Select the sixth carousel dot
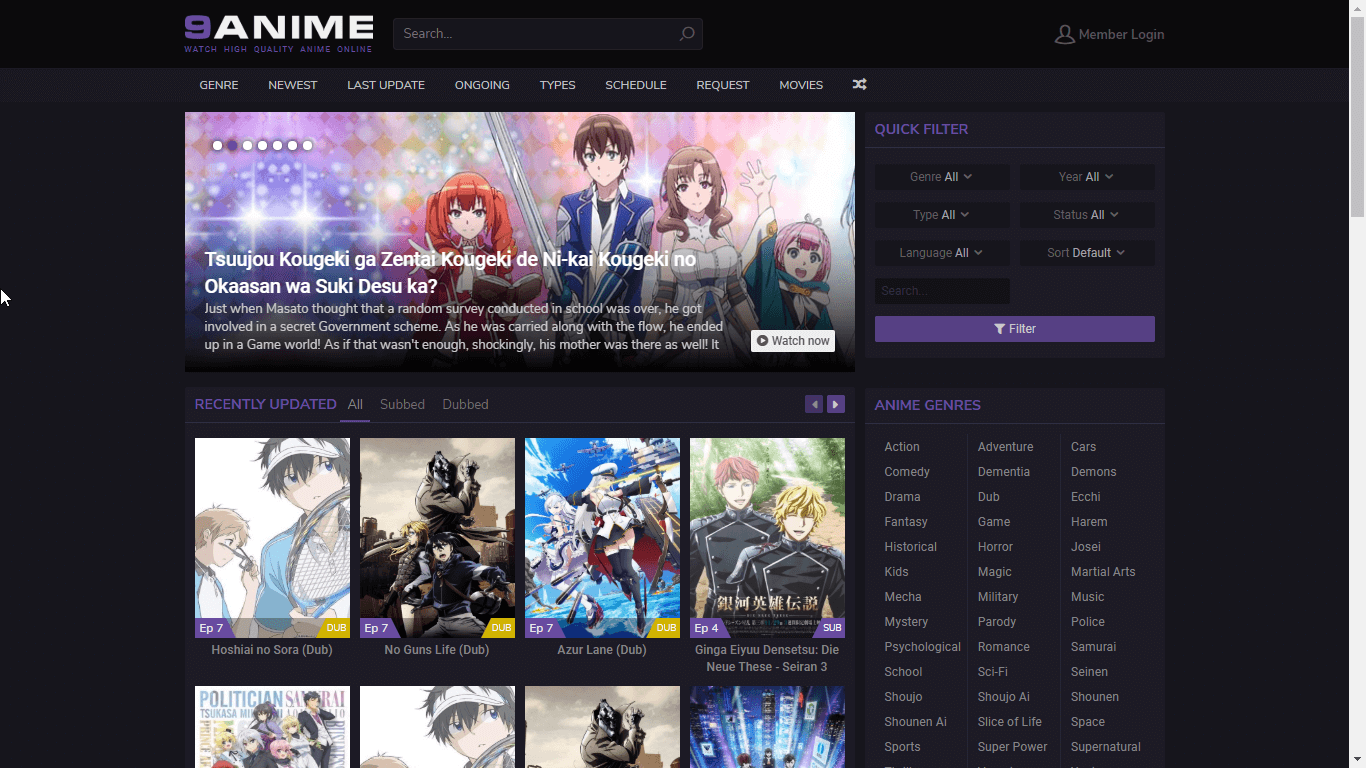This screenshot has width=1366, height=768. click(x=292, y=145)
